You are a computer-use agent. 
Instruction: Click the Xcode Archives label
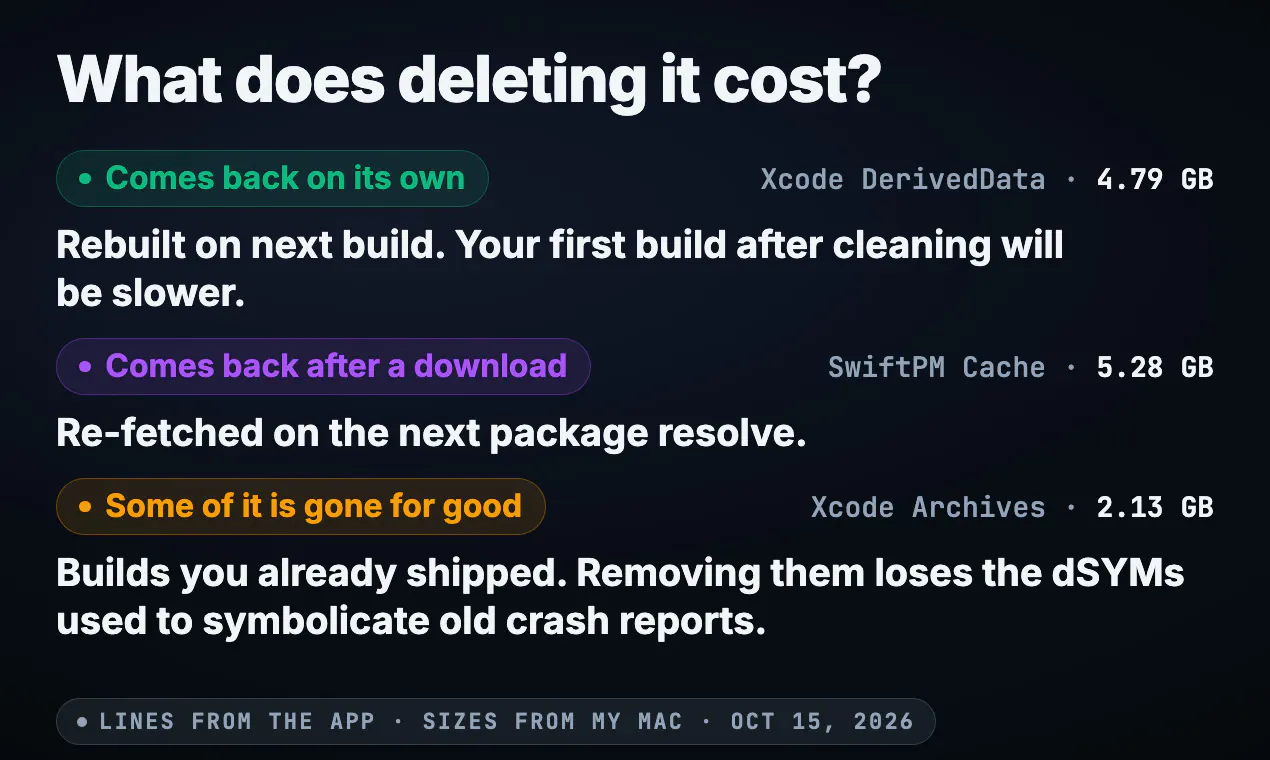[x=928, y=508]
